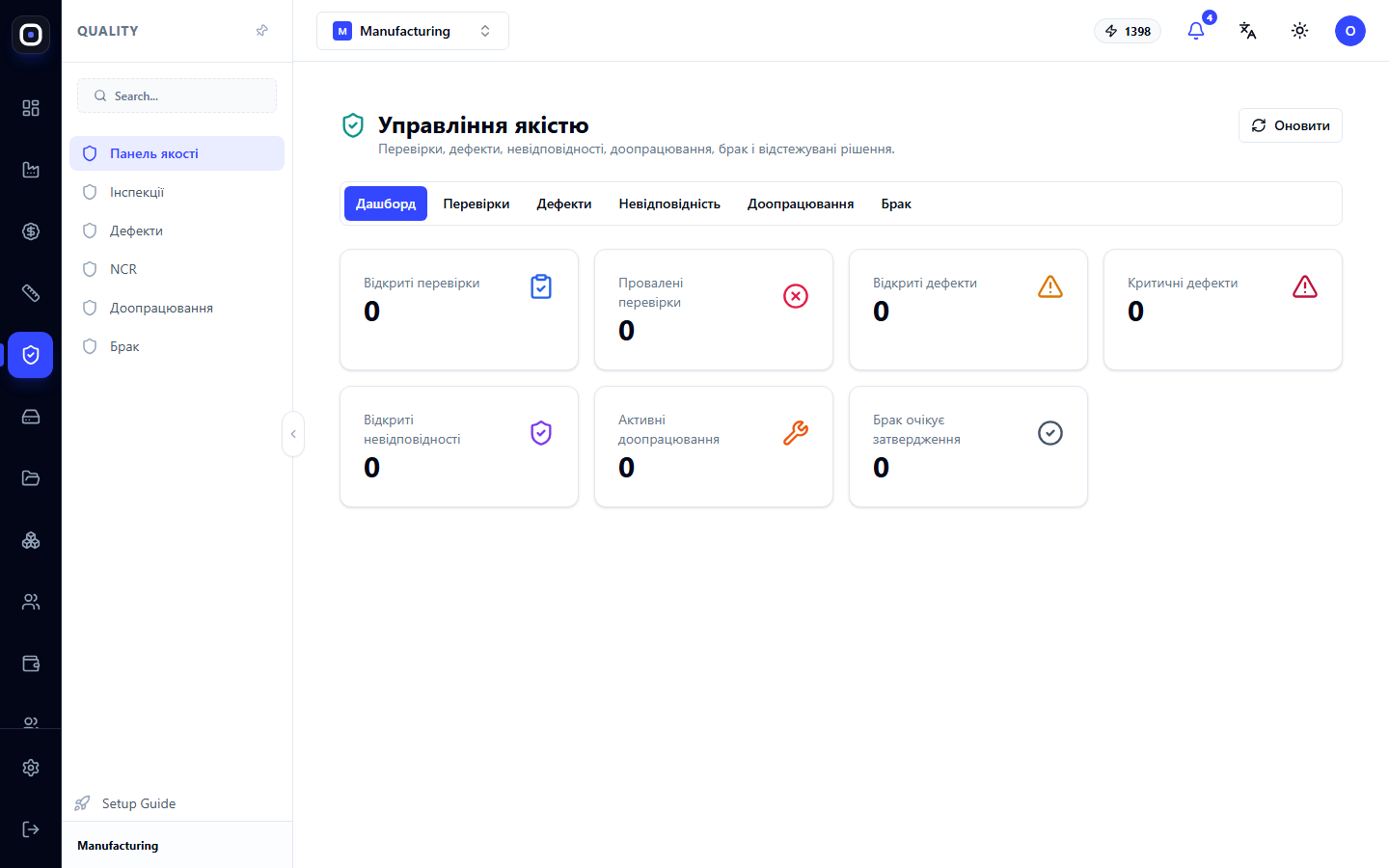Open the inbox tray icon in left rail
The image size is (1389, 868).
[x=31, y=417]
